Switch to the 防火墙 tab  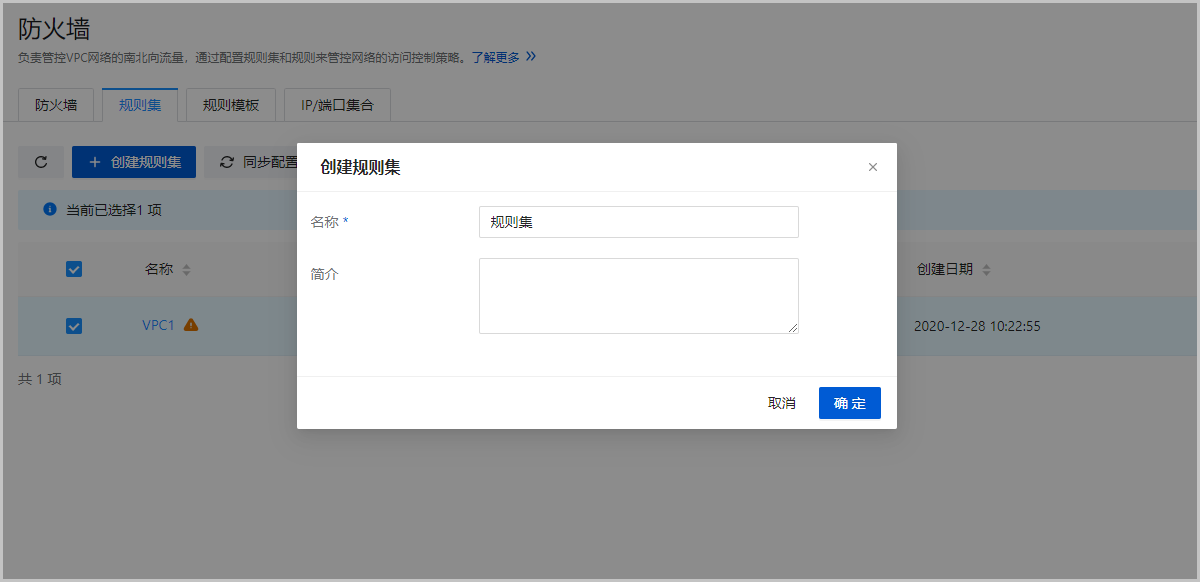[x=56, y=104]
